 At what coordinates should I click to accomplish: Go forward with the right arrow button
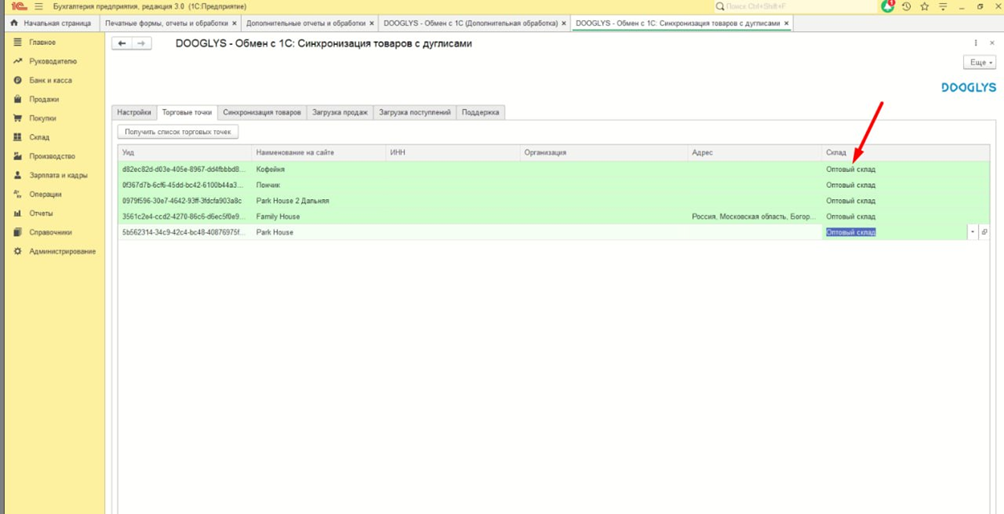coord(142,43)
